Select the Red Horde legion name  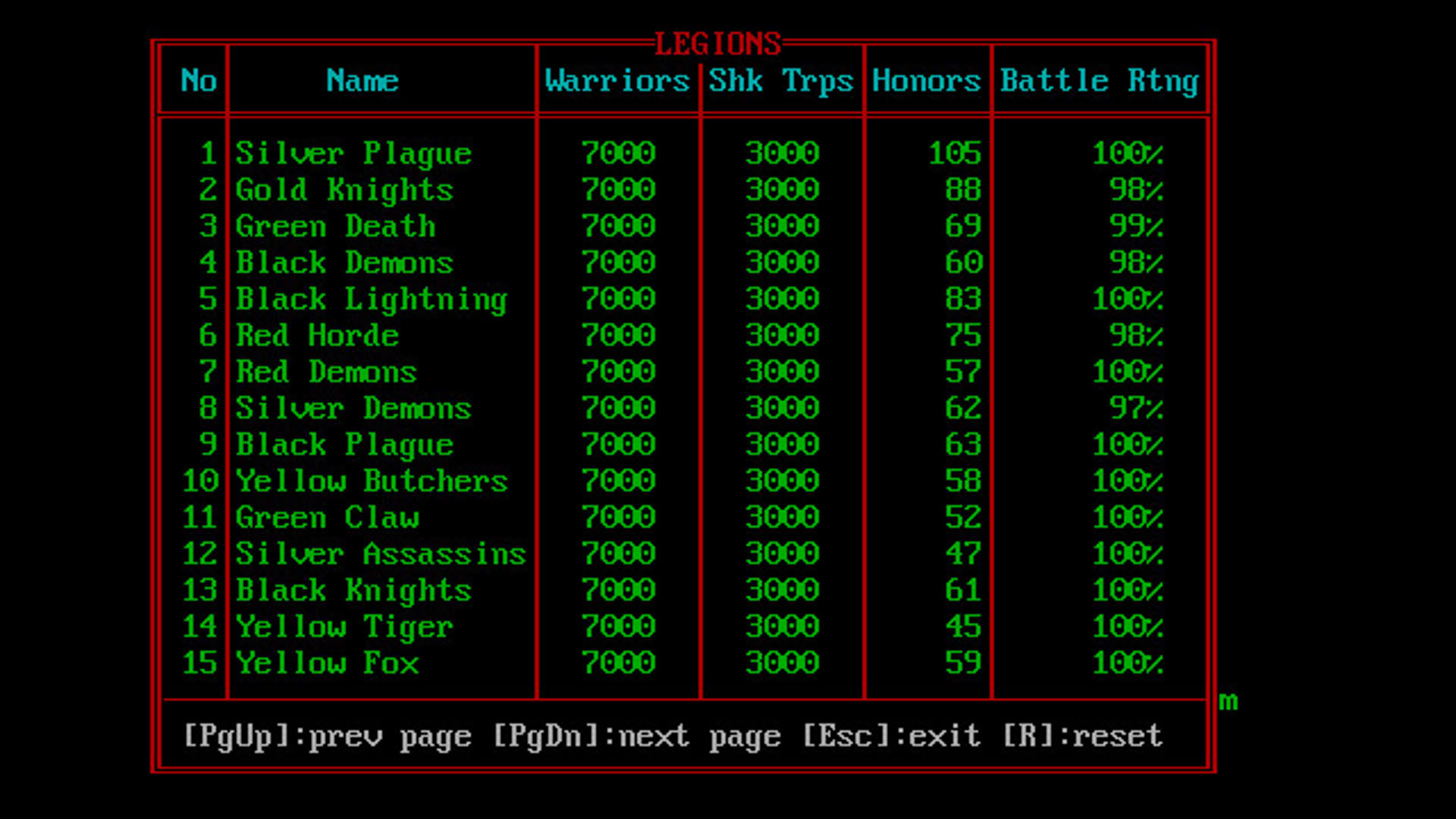pyautogui.click(x=317, y=336)
